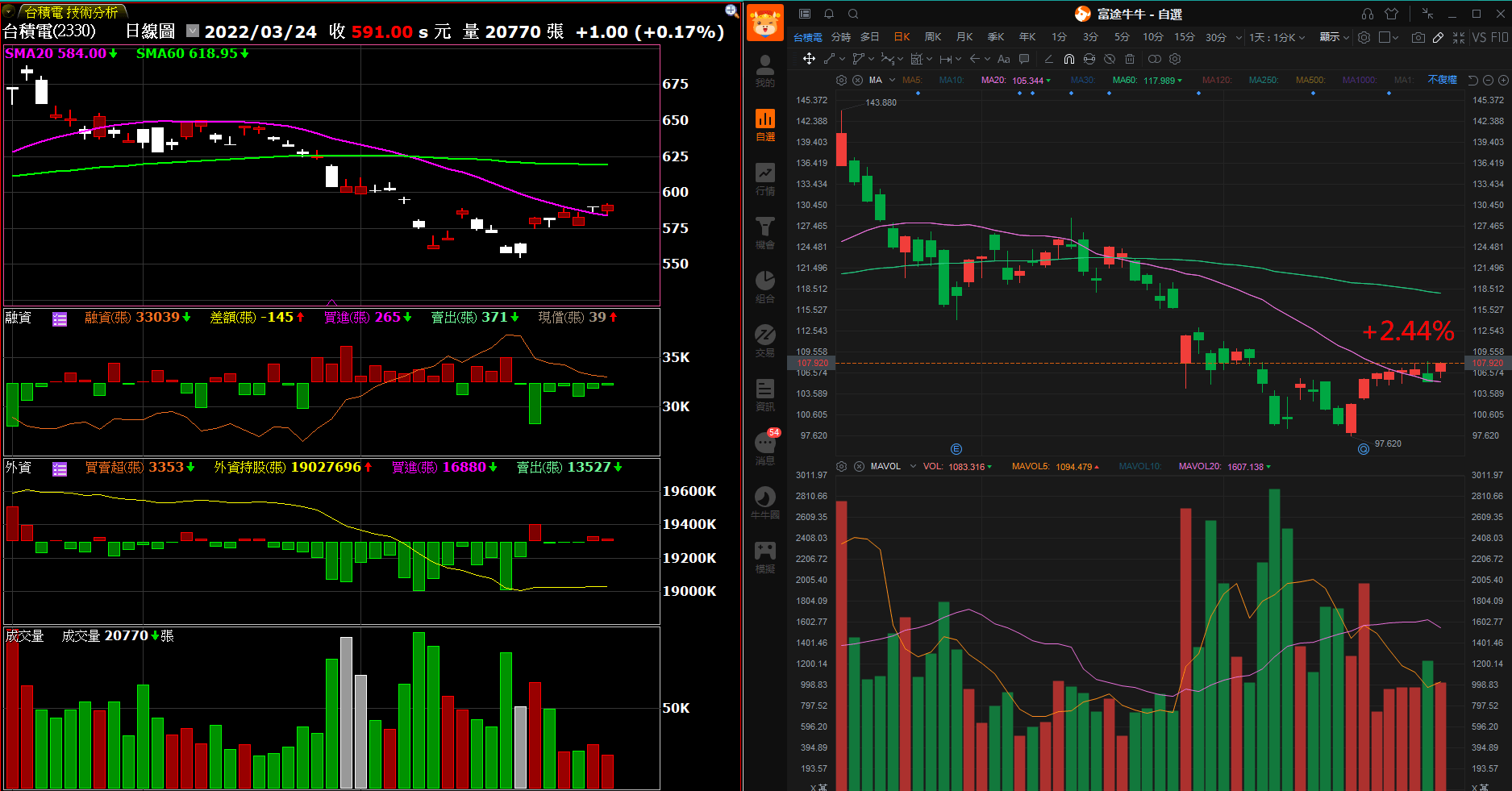Take a chart screenshot with camera icon
The image size is (1512, 791).
[x=1418, y=37]
